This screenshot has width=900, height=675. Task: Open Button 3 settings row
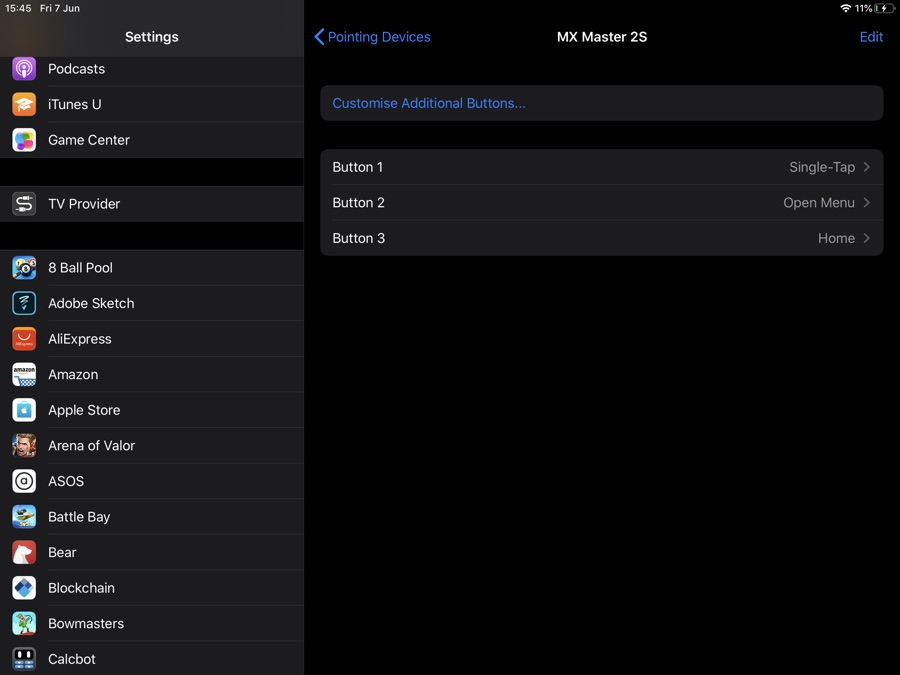click(602, 238)
